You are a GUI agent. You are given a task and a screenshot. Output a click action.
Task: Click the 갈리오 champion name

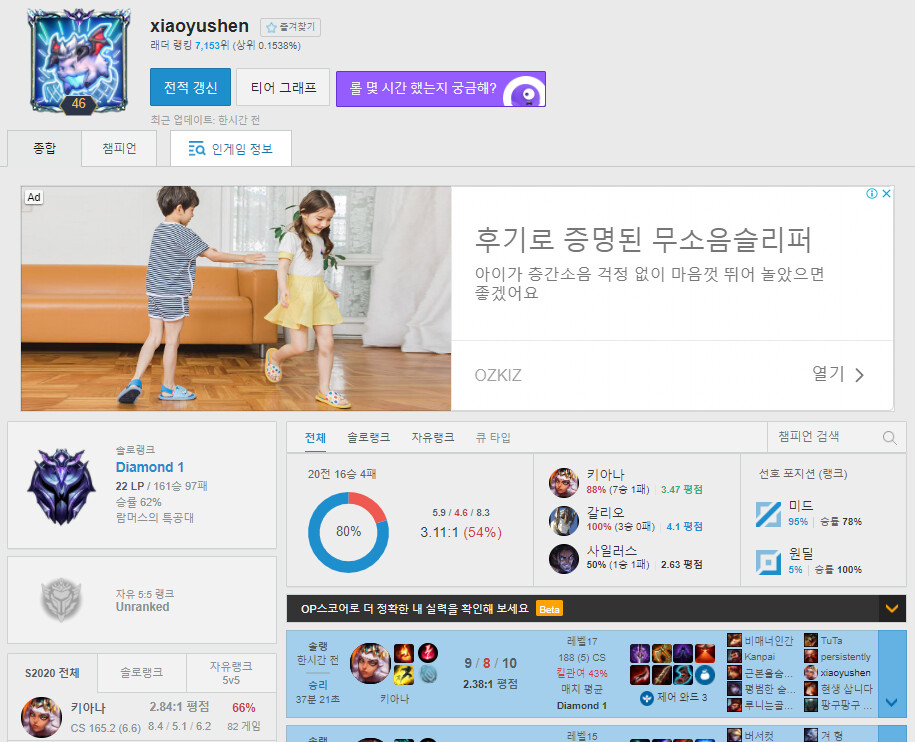[606, 512]
